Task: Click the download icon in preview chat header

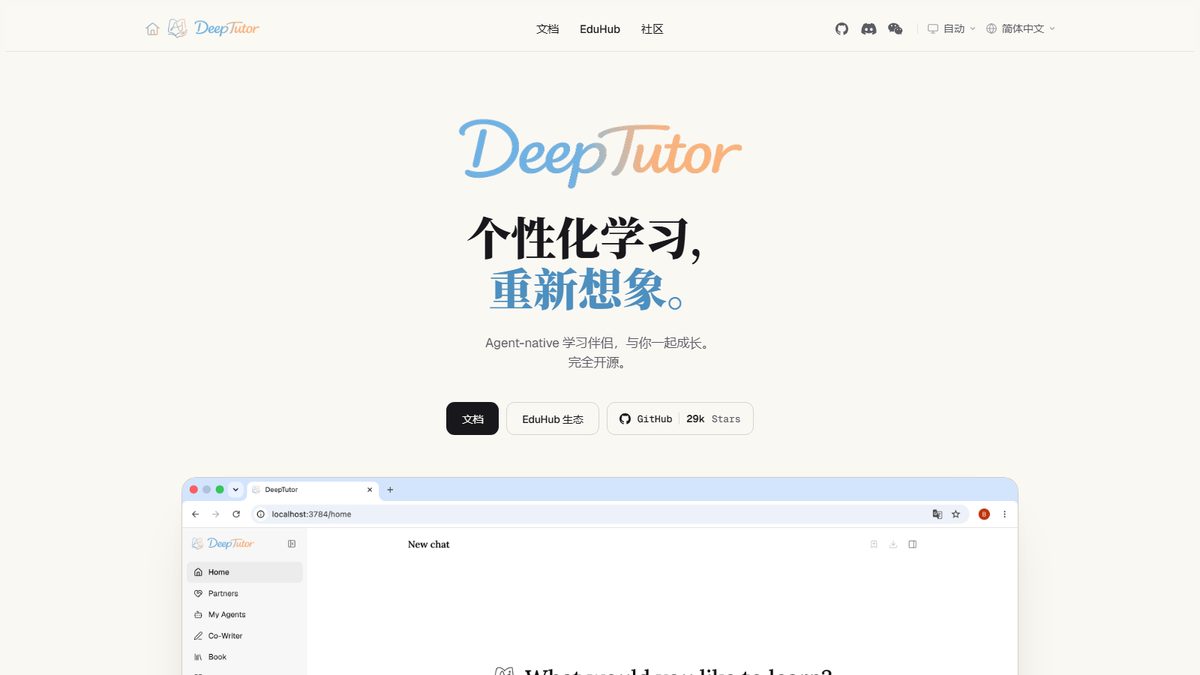Action: [893, 544]
